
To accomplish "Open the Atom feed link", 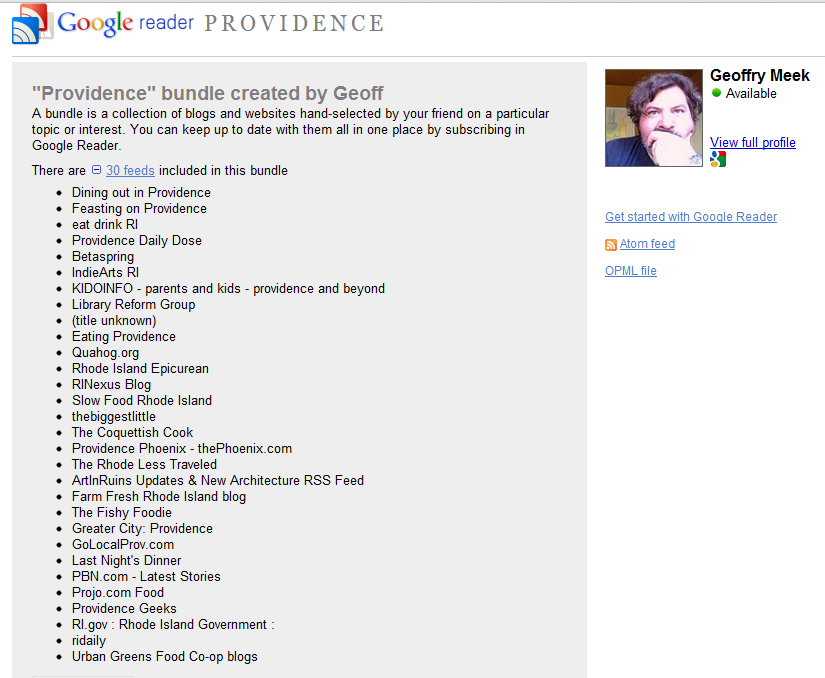I will 647,244.
